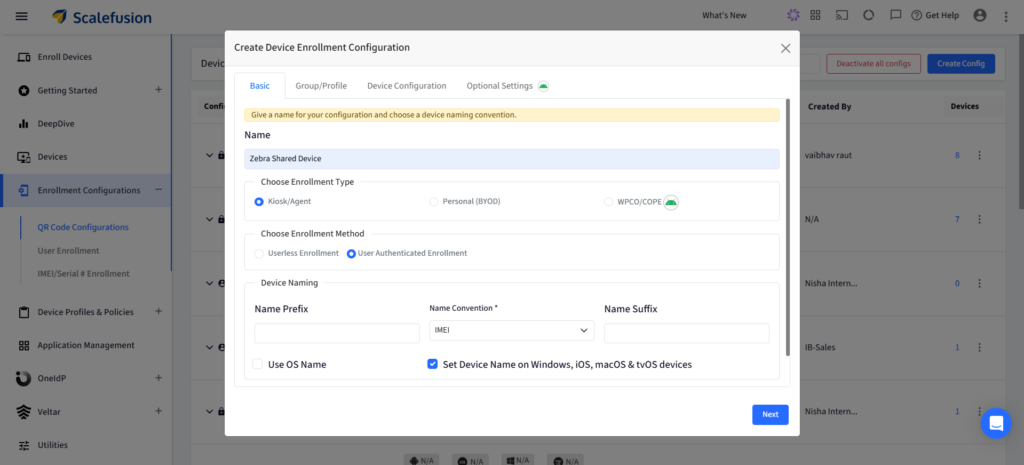Click the Getting Started star icon
Viewport: 1024px width, 465px height.
click(24, 90)
